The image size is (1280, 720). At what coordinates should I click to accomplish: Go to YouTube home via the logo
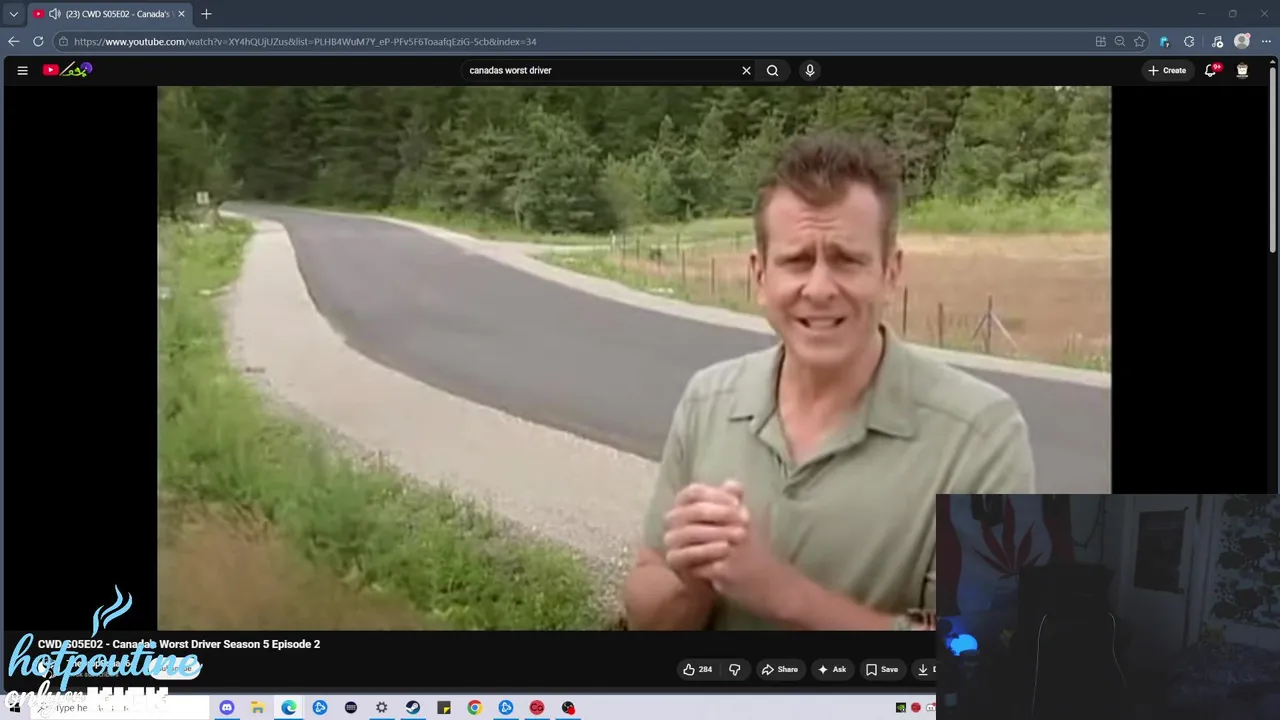[67, 70]
